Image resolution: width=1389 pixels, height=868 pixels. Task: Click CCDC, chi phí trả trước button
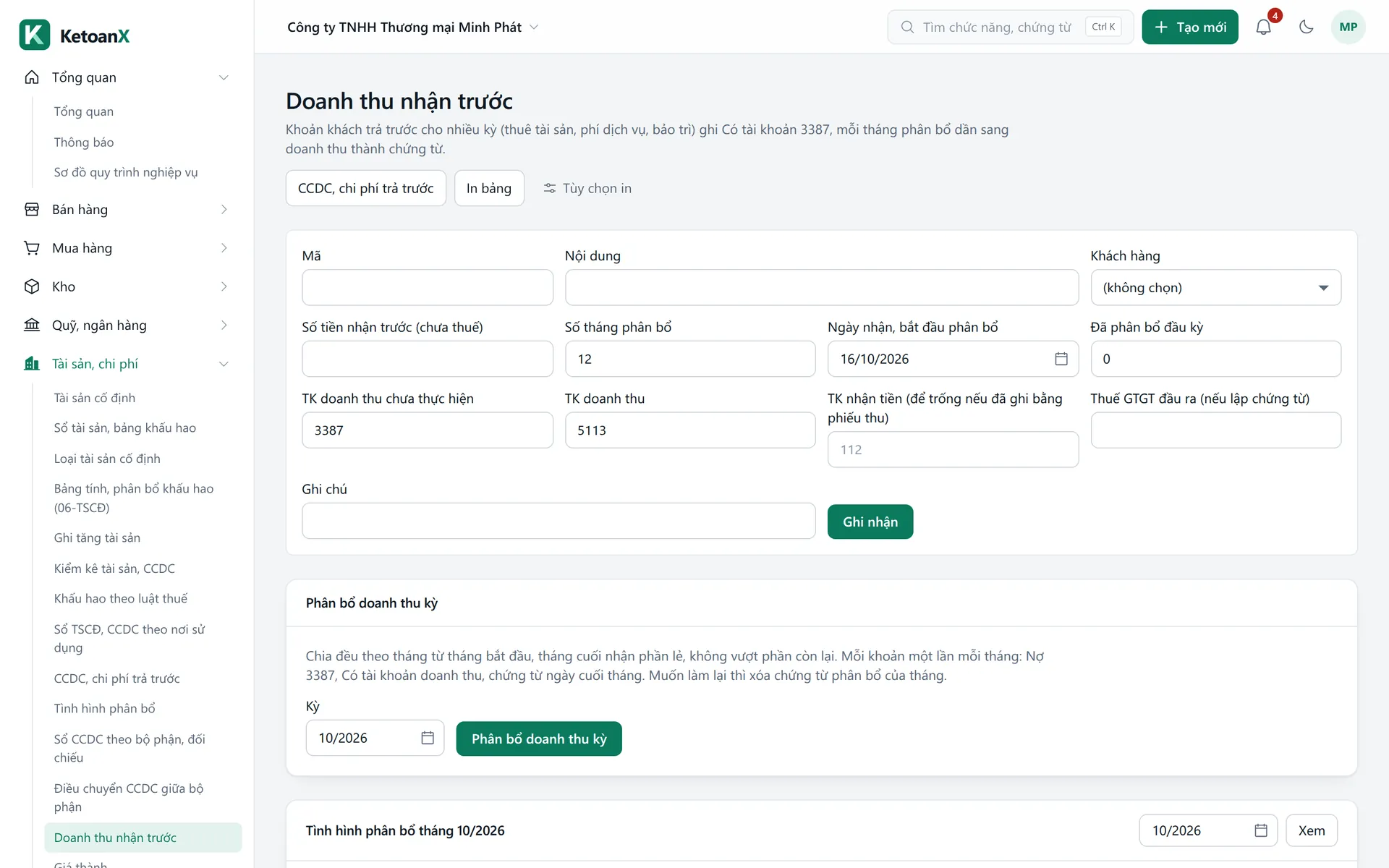tap(366, 188)
